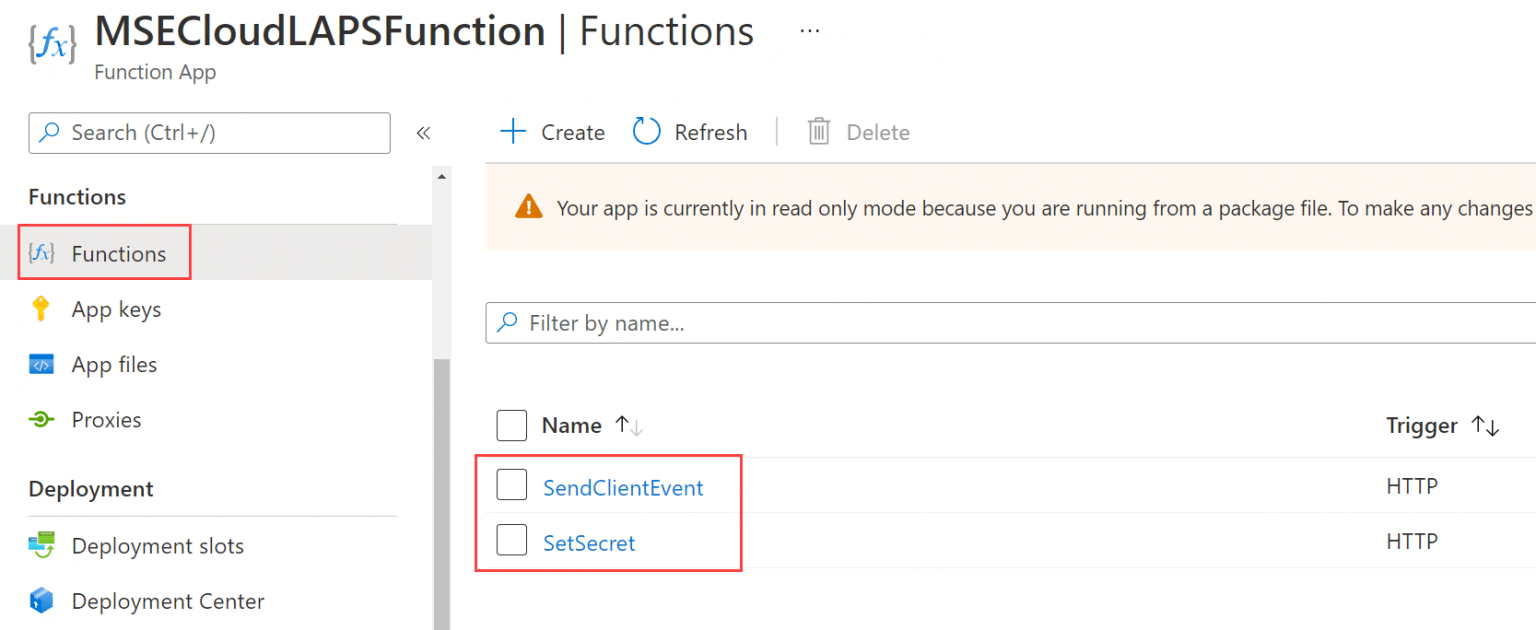Check the SetSecret checkbox
The height and width of the screenshot is (630, 1536).
pos(511,540)
